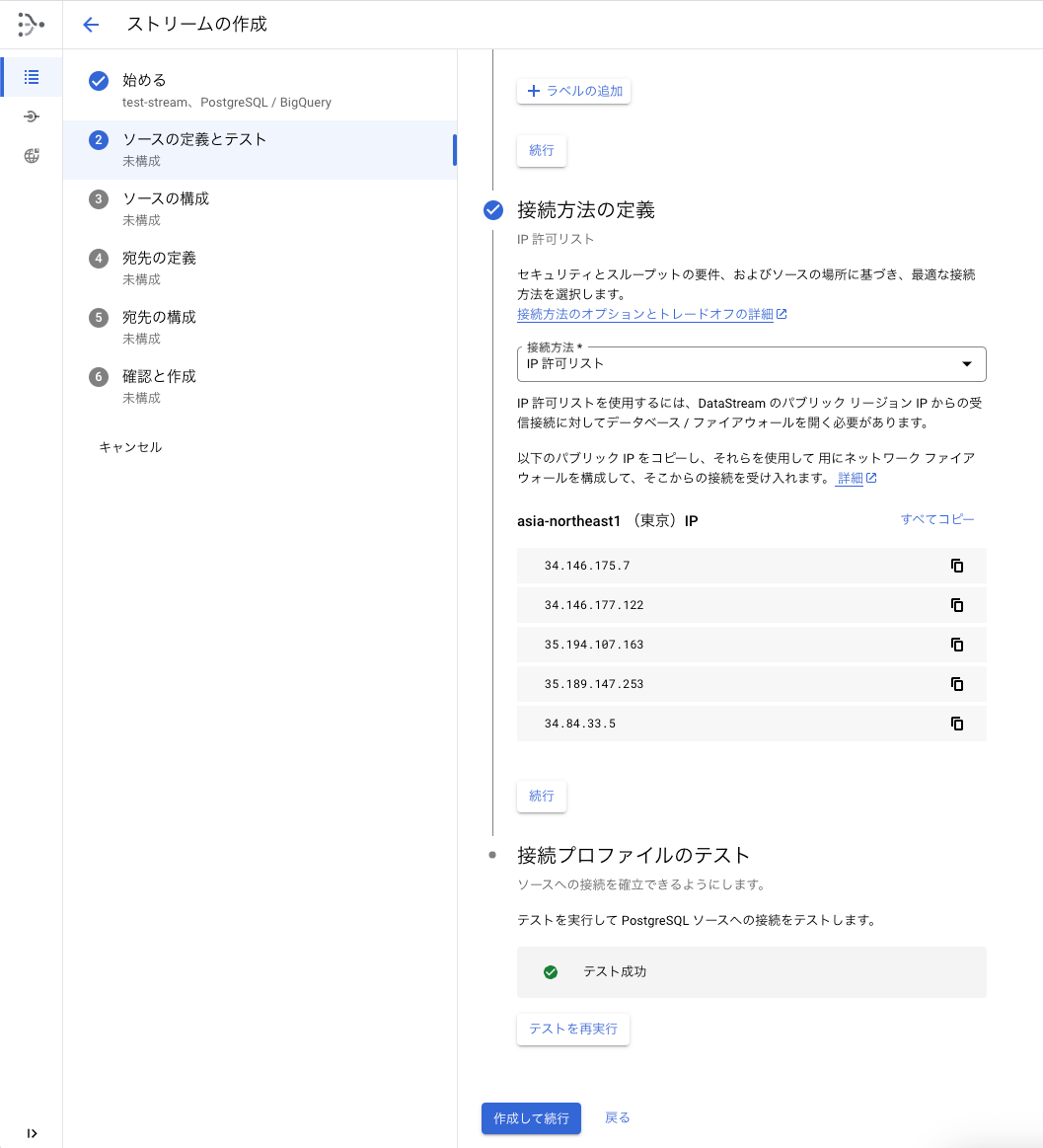Click キャンセル button
This screenshot has height=1148, width=1043.
point(130,447)
